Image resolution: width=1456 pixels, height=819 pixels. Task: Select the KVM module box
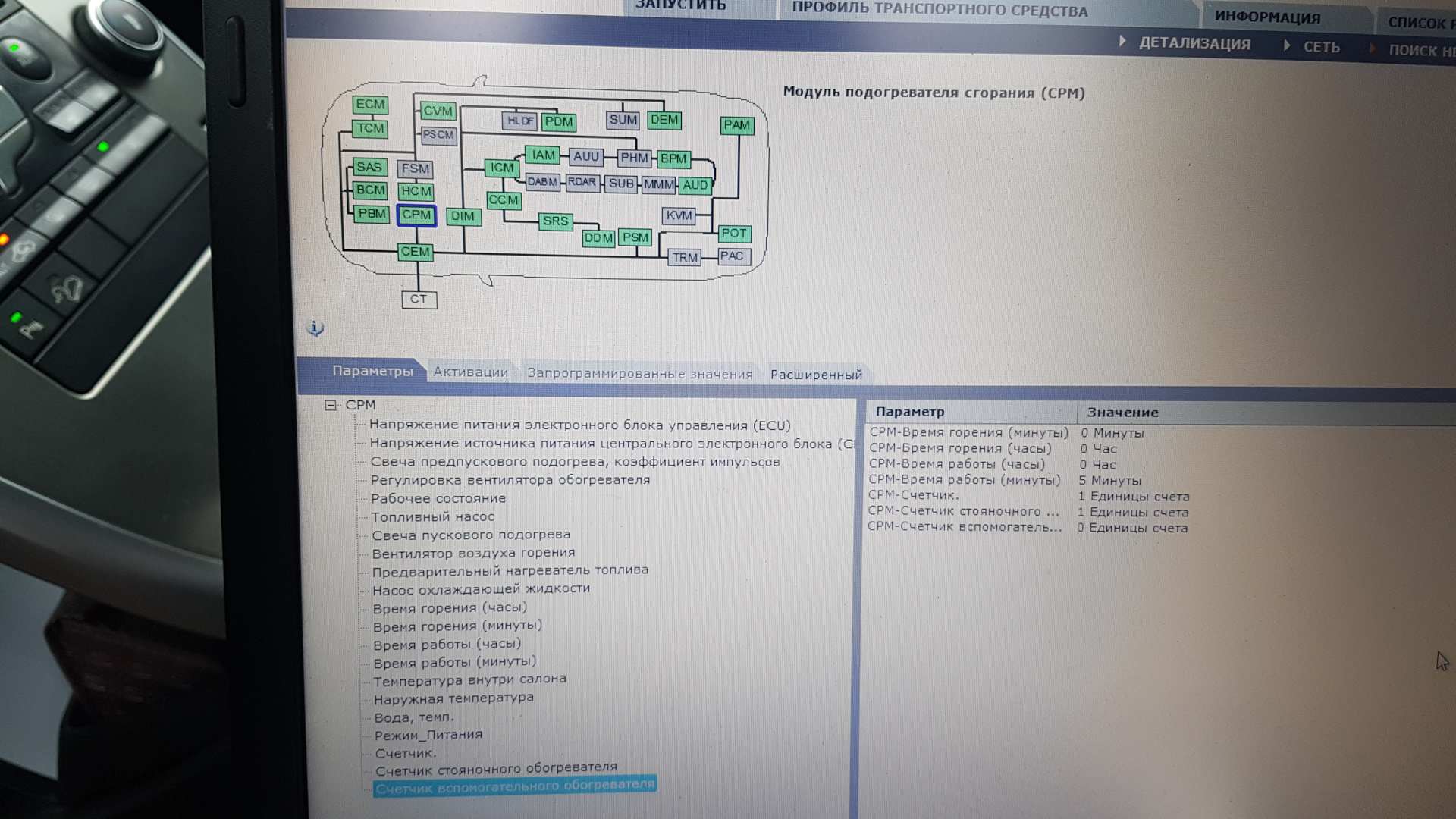[x=679, y=216]
